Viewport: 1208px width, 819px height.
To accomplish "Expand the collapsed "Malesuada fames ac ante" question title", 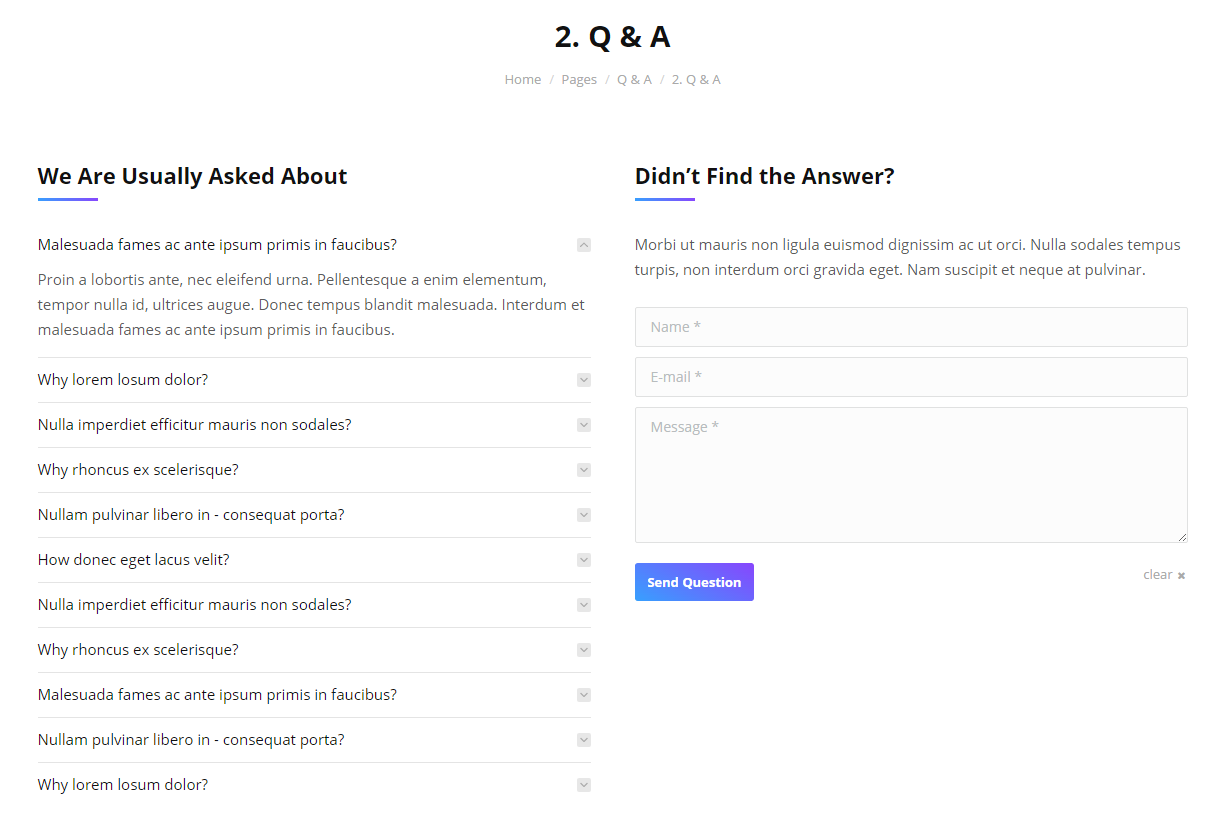I will [x=217, y=695].
